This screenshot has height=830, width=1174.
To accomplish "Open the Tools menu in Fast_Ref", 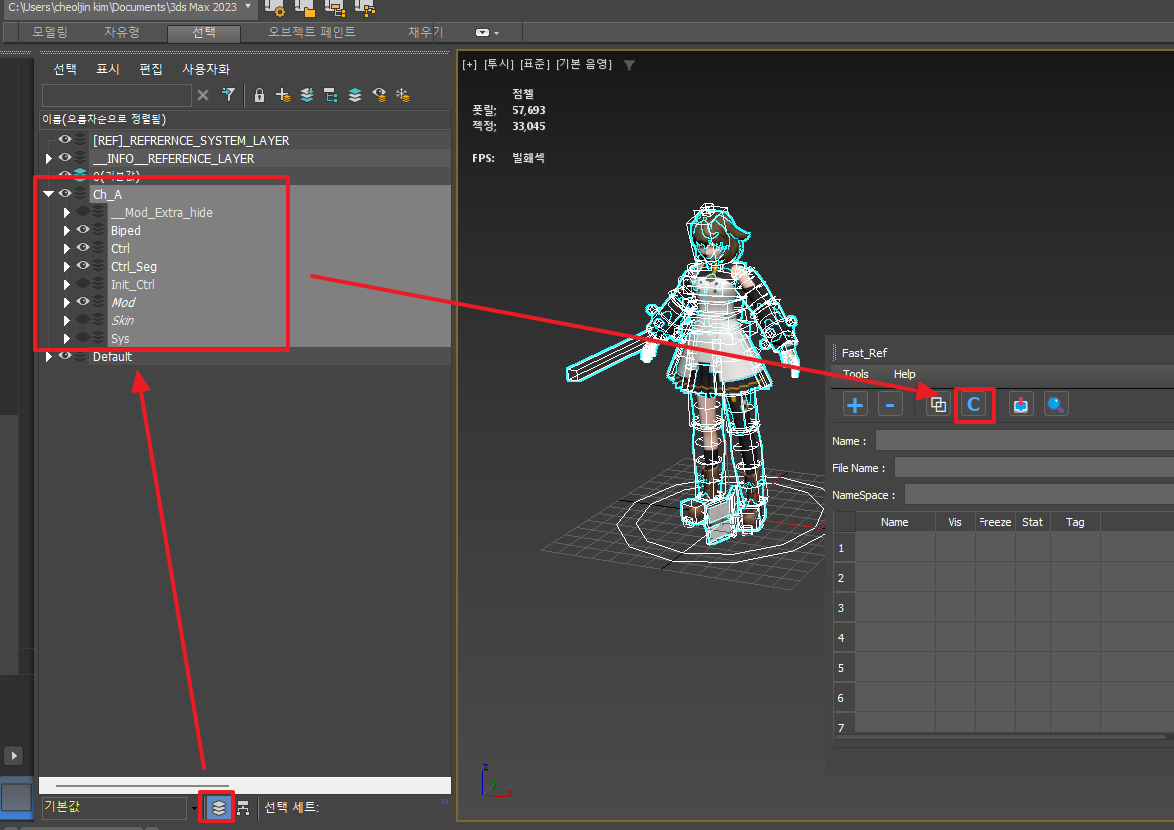I will pyautogui.click(x=855, y=374).
